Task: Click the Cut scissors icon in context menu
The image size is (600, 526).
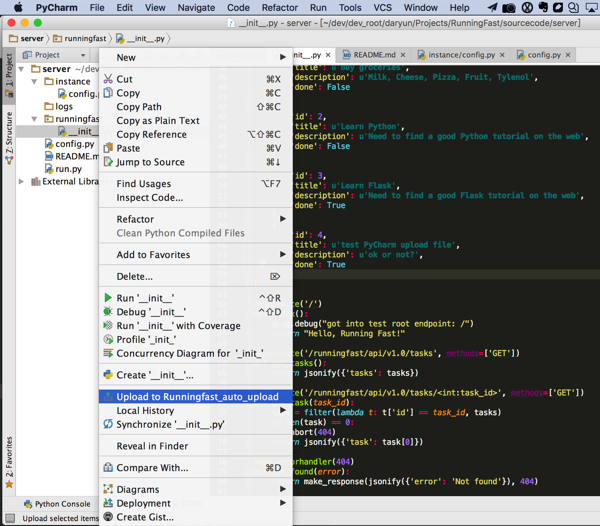Action: [108, 79]
